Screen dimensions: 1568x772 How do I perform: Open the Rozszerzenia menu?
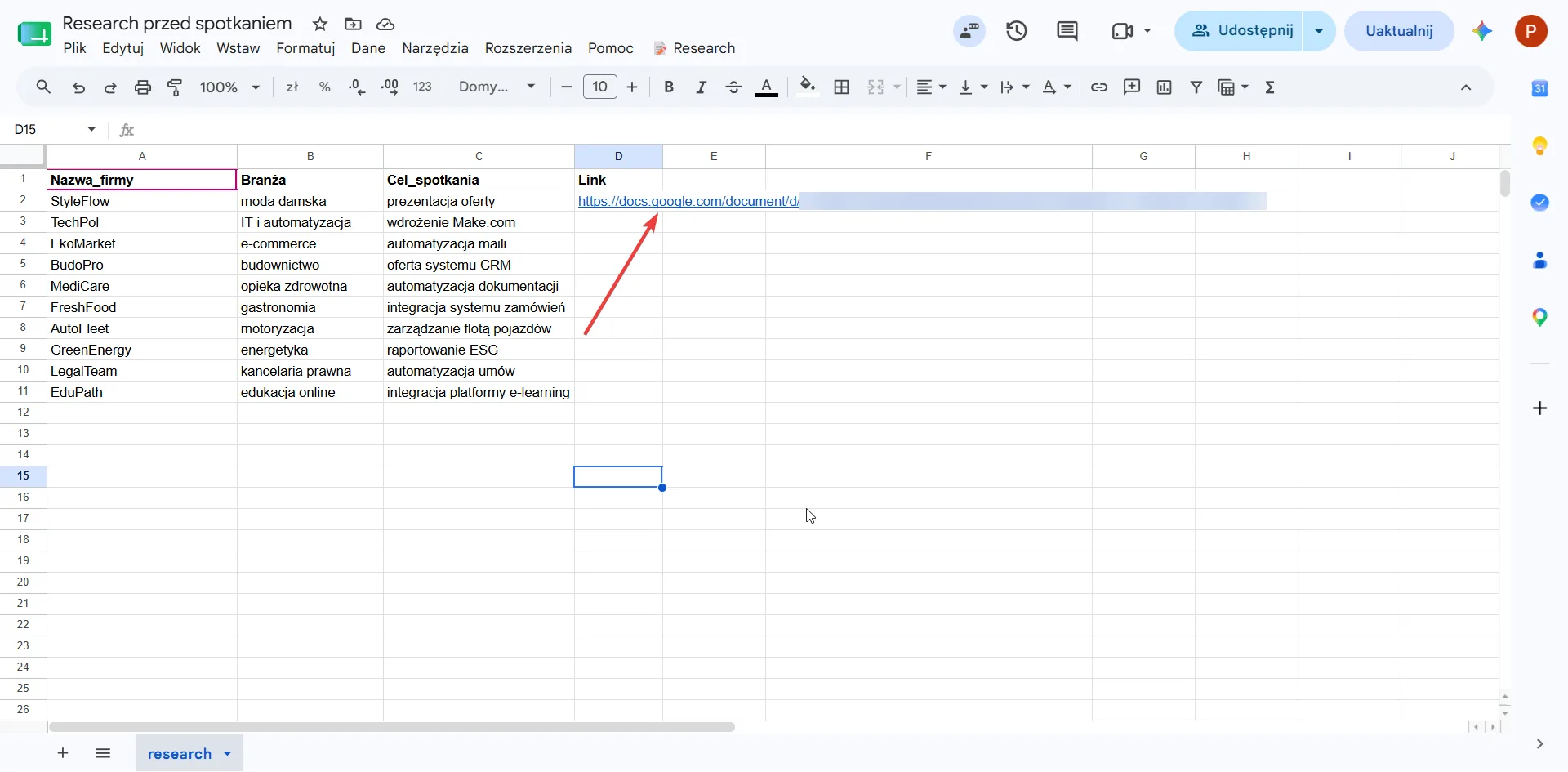[x=528, y=48]
